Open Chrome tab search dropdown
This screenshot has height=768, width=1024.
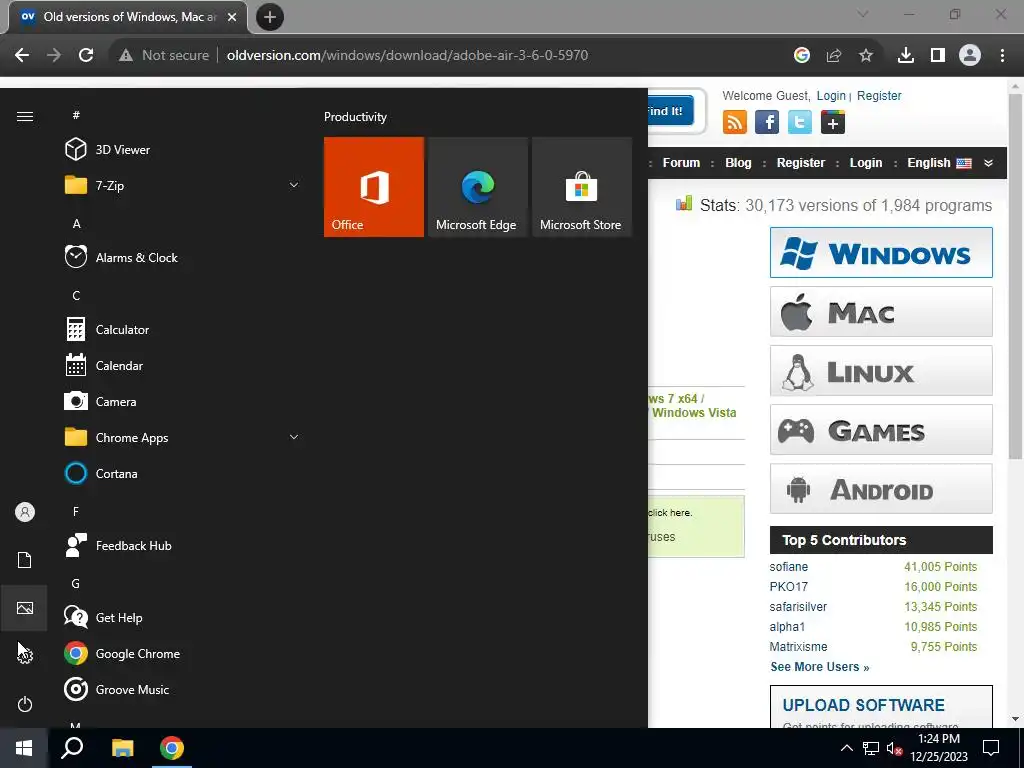(863, 14)
